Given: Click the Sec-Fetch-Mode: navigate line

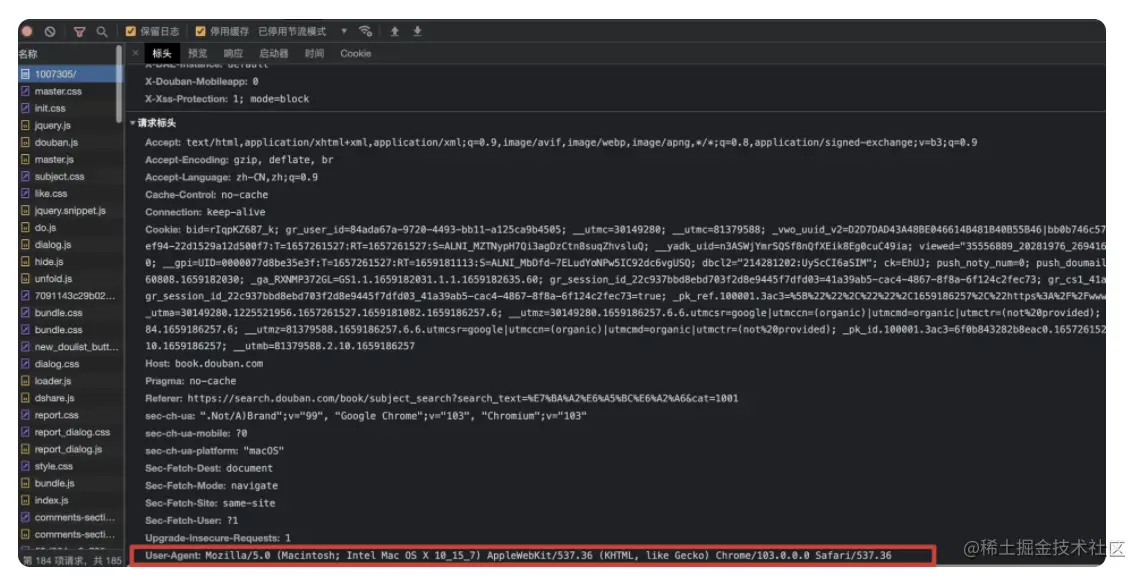Looking at the screenshot, I should point(212,486).
